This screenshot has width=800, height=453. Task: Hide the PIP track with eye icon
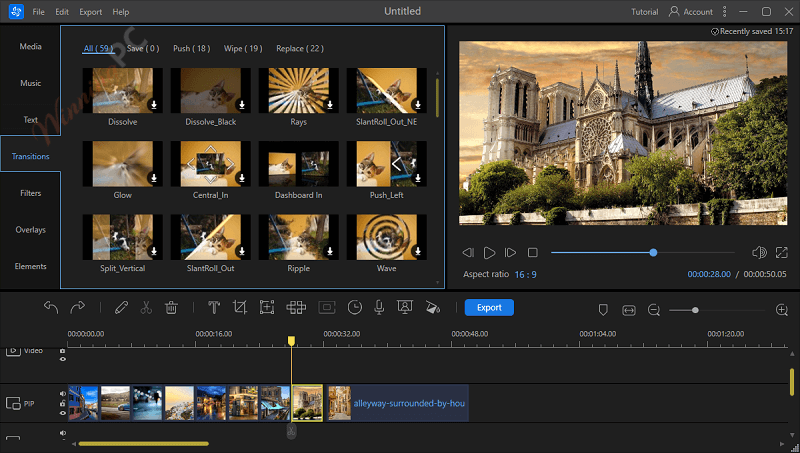click(63, 413)
